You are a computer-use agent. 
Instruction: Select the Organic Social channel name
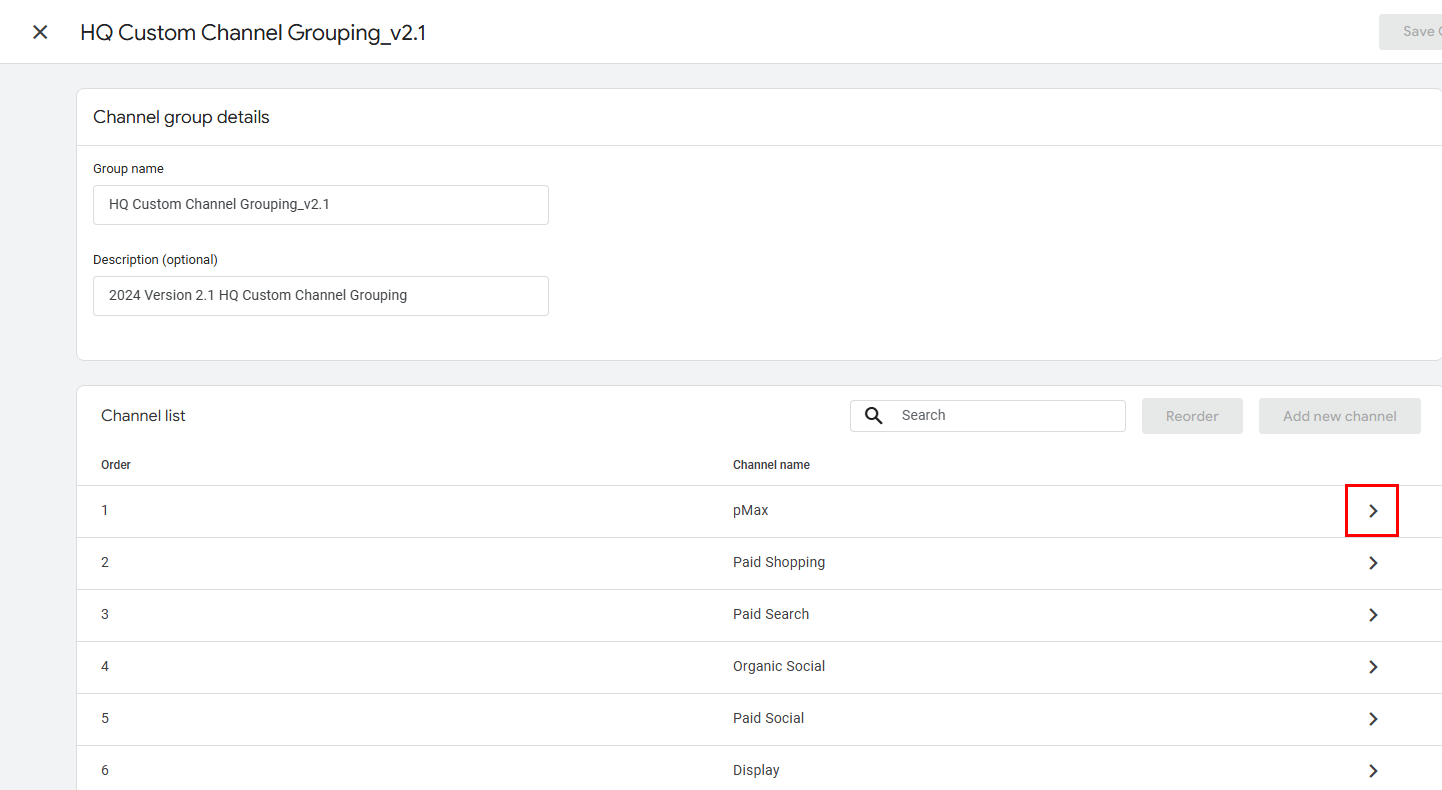[x=778, y=667]
